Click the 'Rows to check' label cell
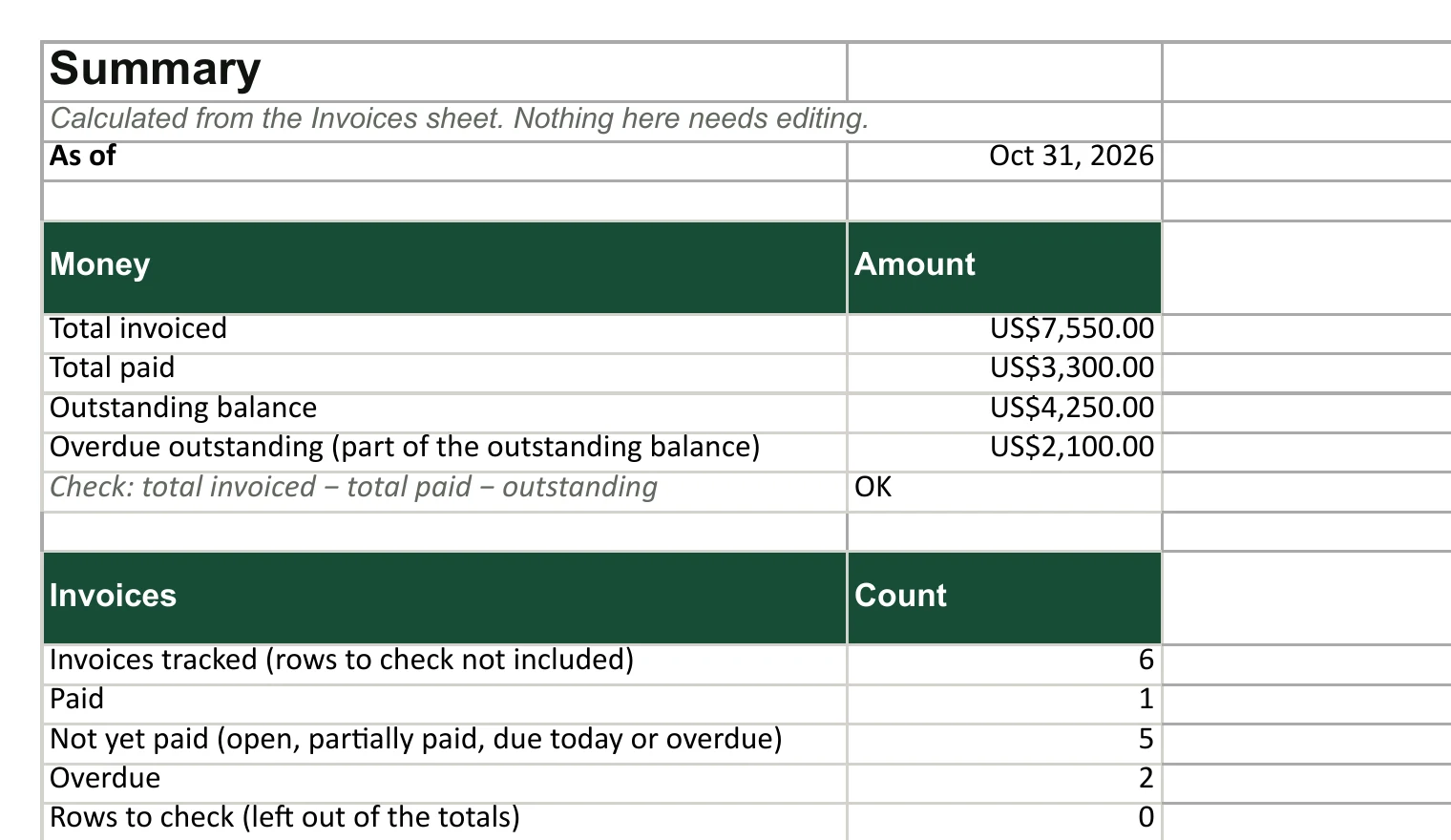The width and height of the screenshot is (1451, 840). pos(445,822)
